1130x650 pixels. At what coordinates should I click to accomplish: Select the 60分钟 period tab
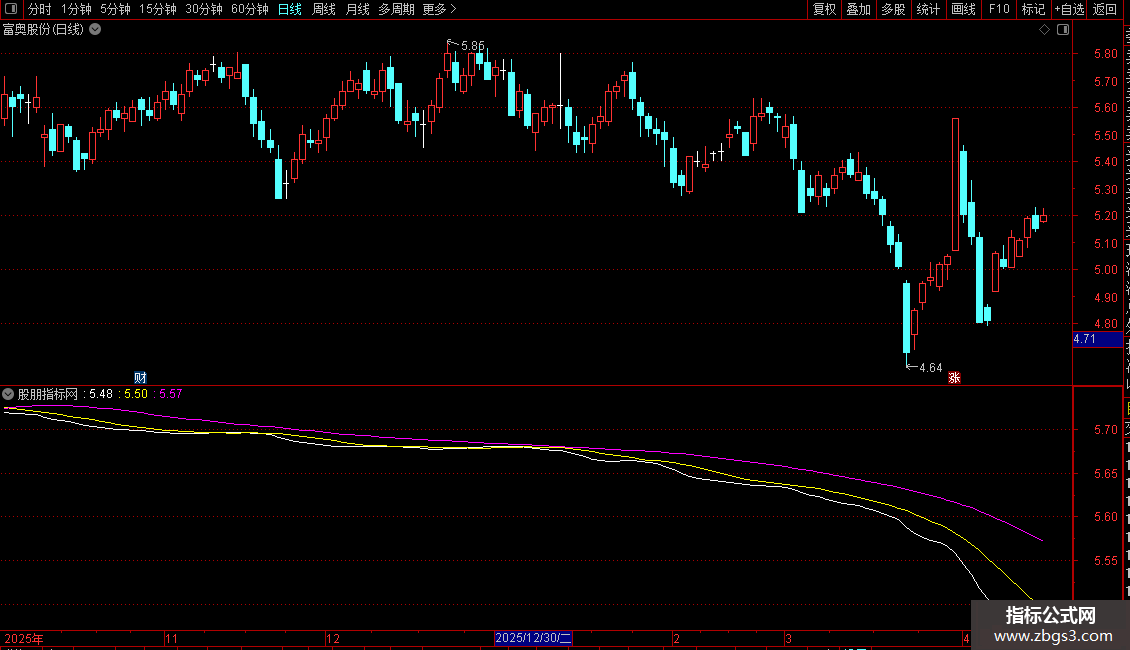pyautogui.click(x=249, y=9)
